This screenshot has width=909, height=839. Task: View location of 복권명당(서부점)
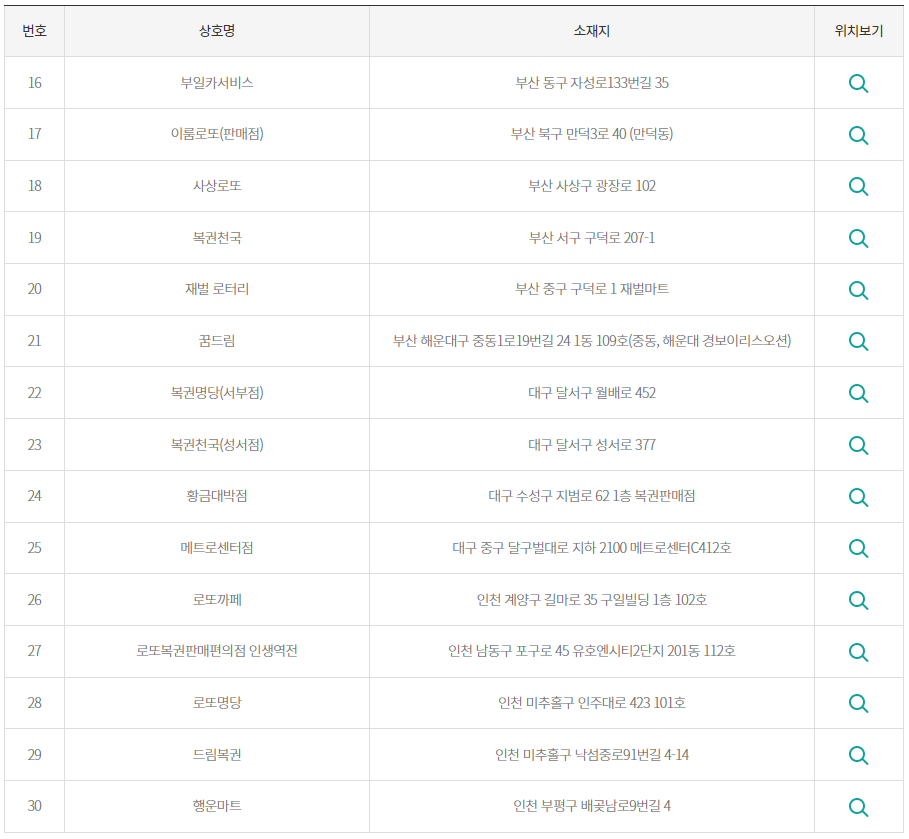coord(858,393)
